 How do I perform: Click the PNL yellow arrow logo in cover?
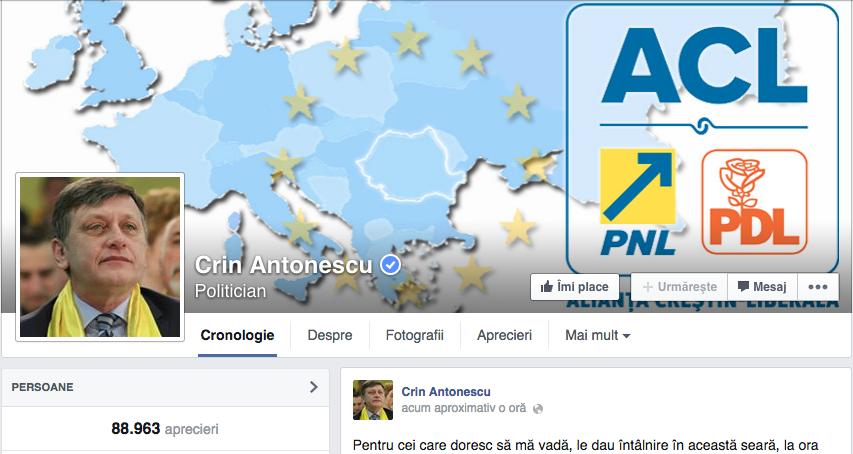(638, 202)
